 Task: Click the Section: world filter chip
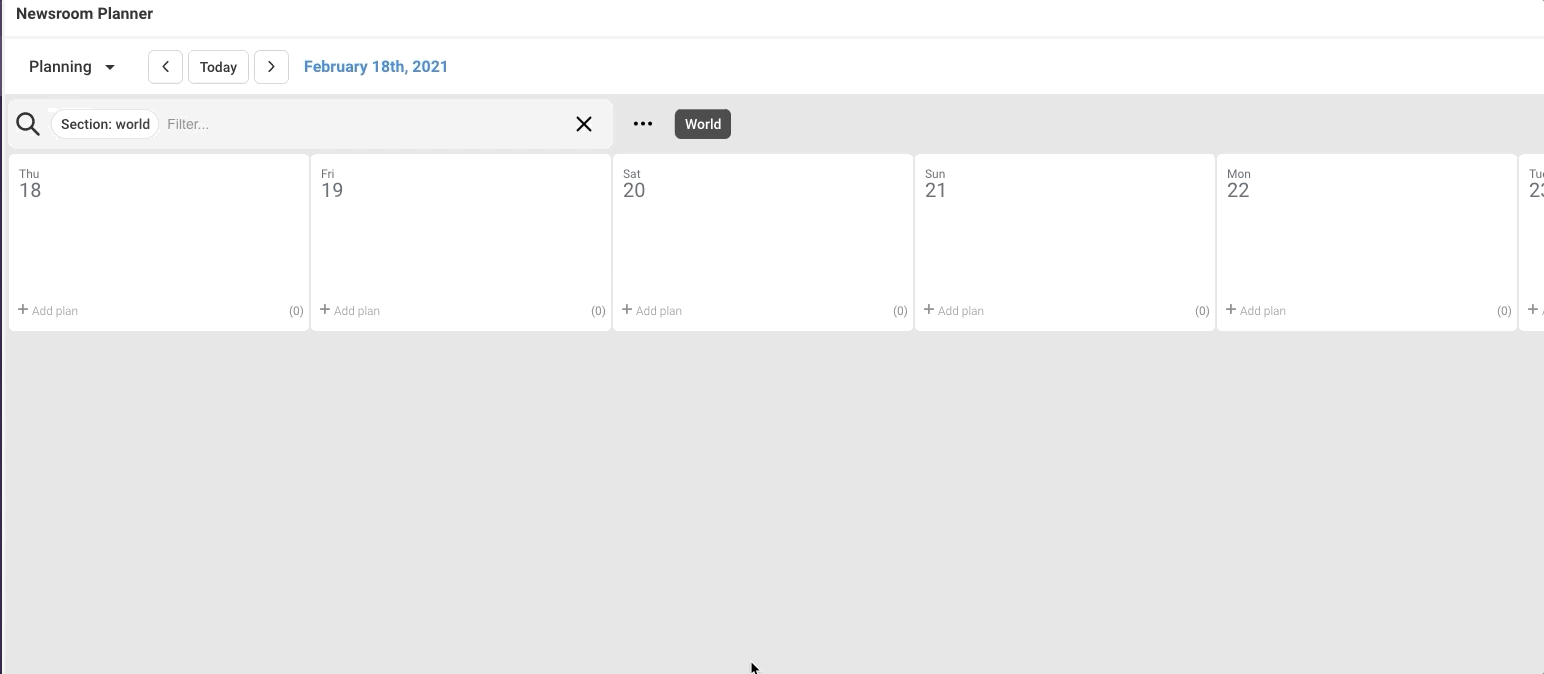pos(105,124)
